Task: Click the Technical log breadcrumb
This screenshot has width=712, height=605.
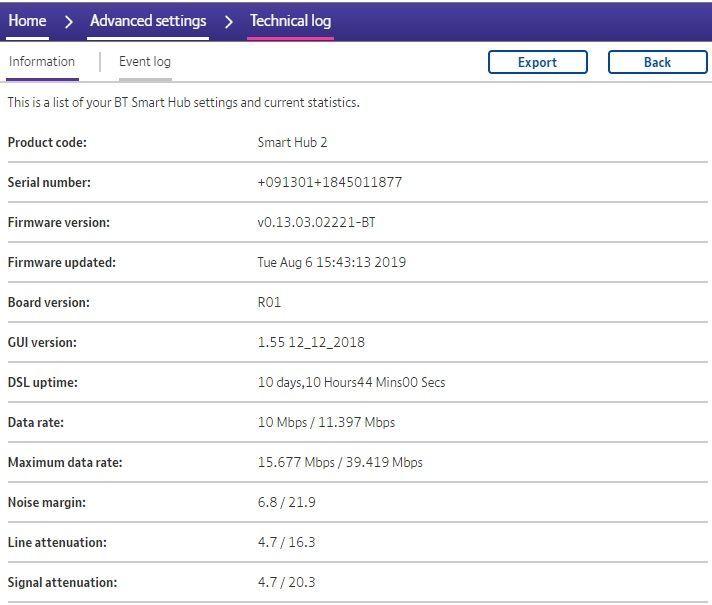Action: pyautogui.click(x=290, y=21)
